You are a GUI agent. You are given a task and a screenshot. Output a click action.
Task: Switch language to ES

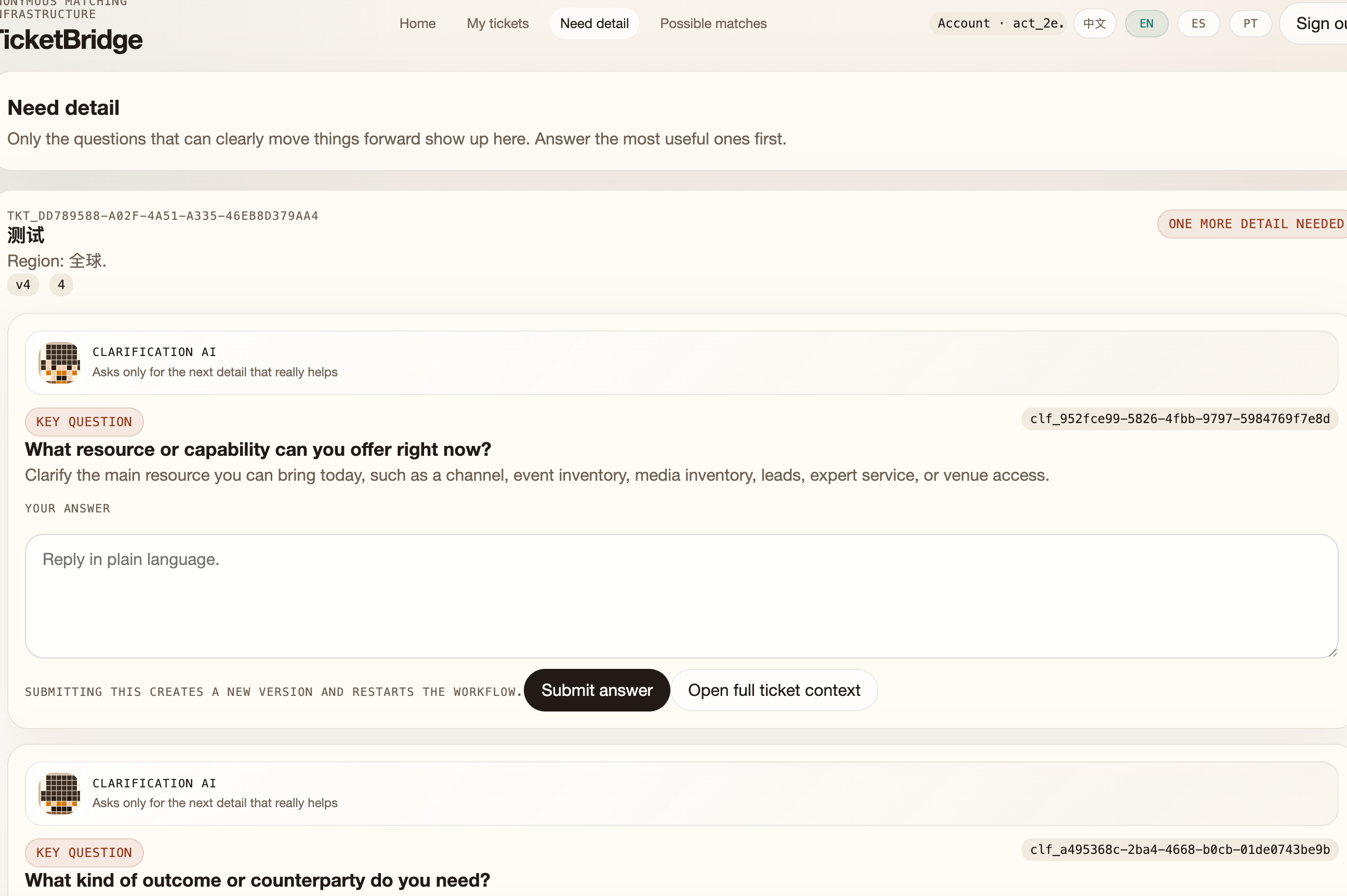1198,24
